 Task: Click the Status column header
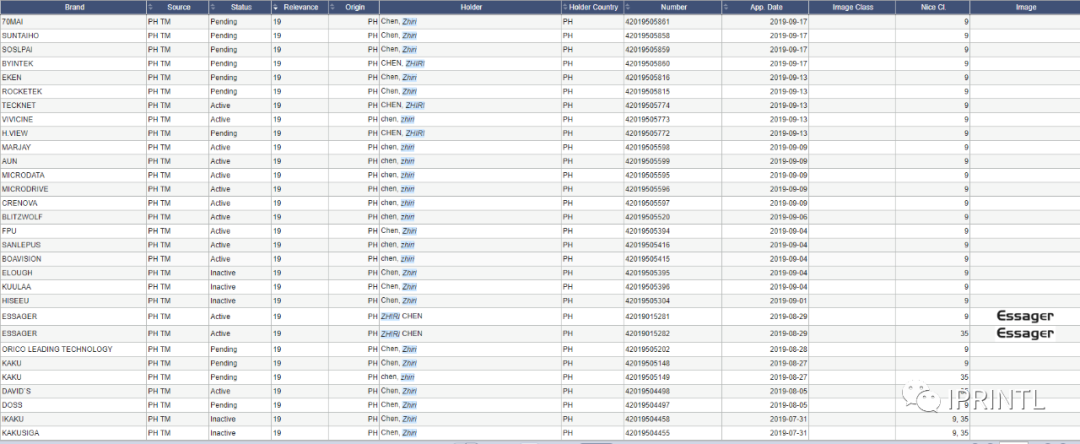[x=240, y=7]
